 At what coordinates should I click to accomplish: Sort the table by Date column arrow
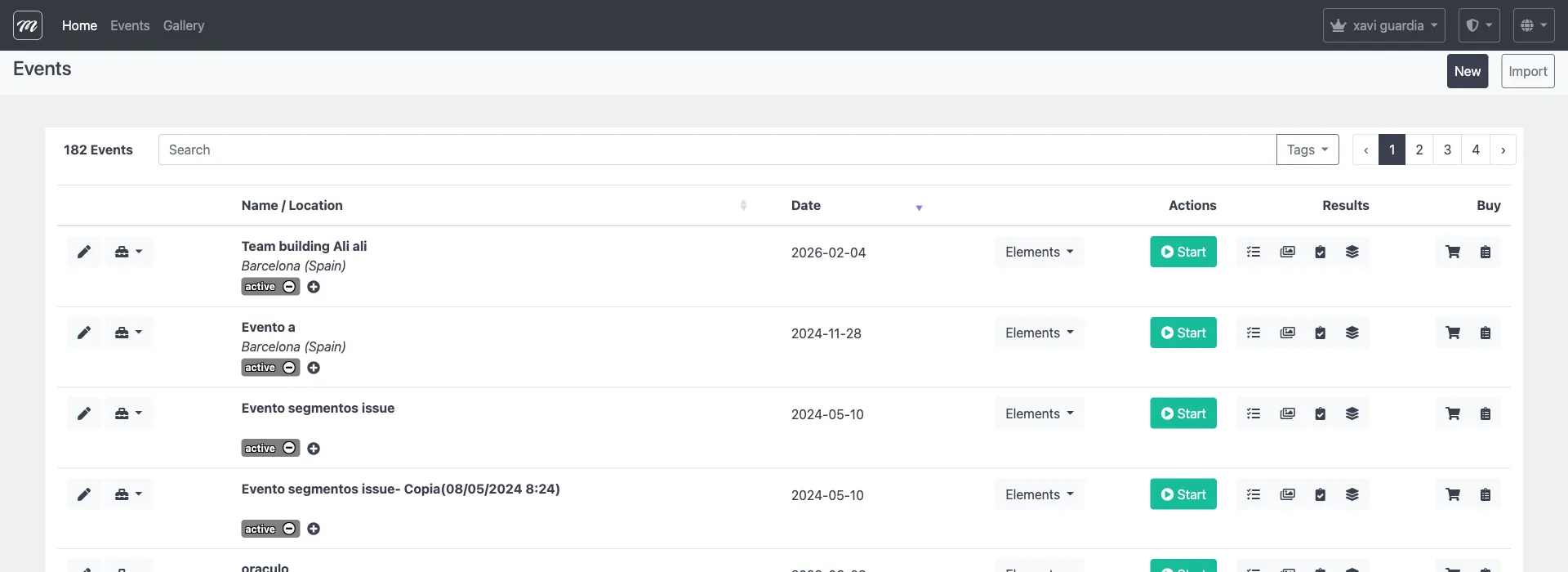click(919, 208)
